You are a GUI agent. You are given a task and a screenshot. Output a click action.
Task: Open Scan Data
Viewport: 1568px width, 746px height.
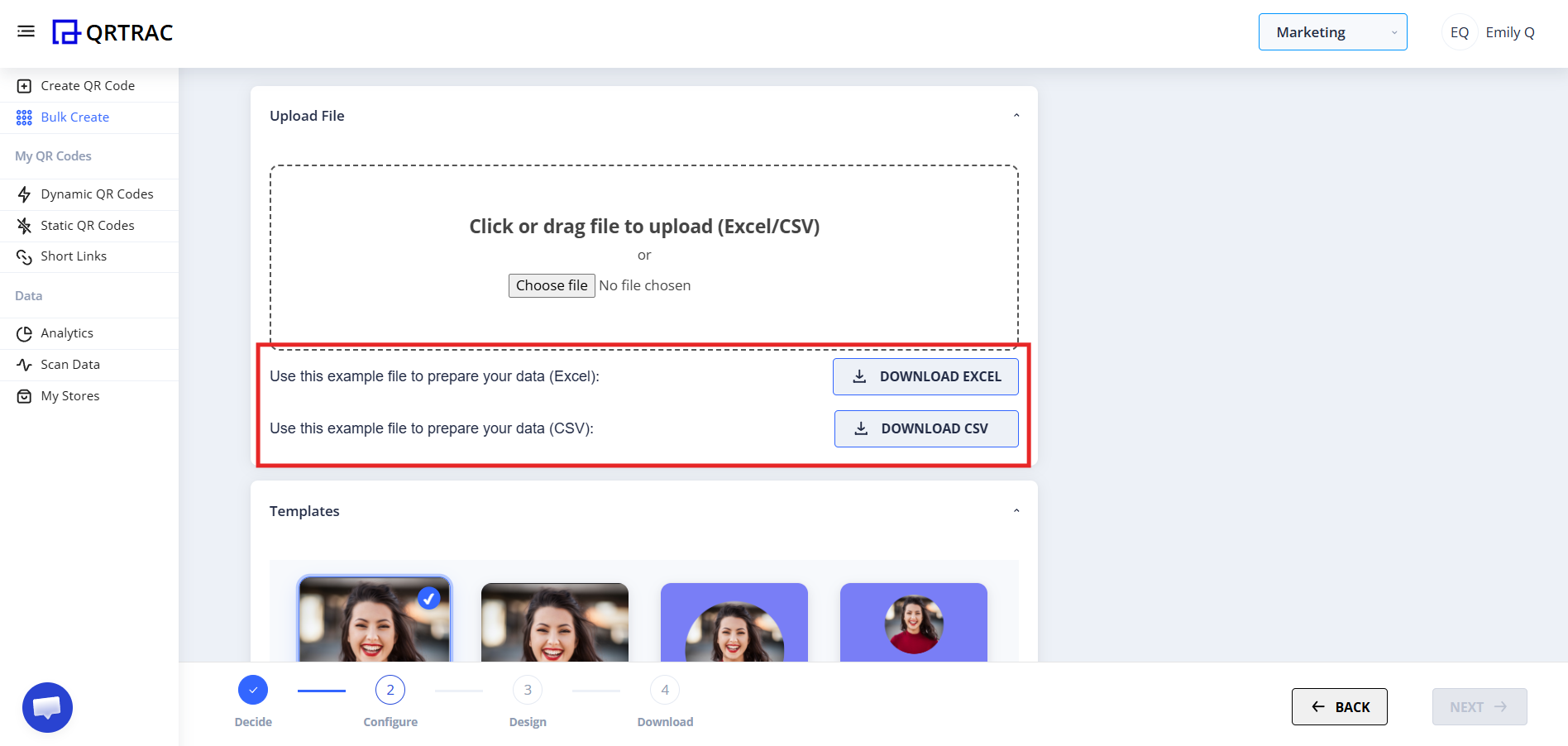point(70,364)
